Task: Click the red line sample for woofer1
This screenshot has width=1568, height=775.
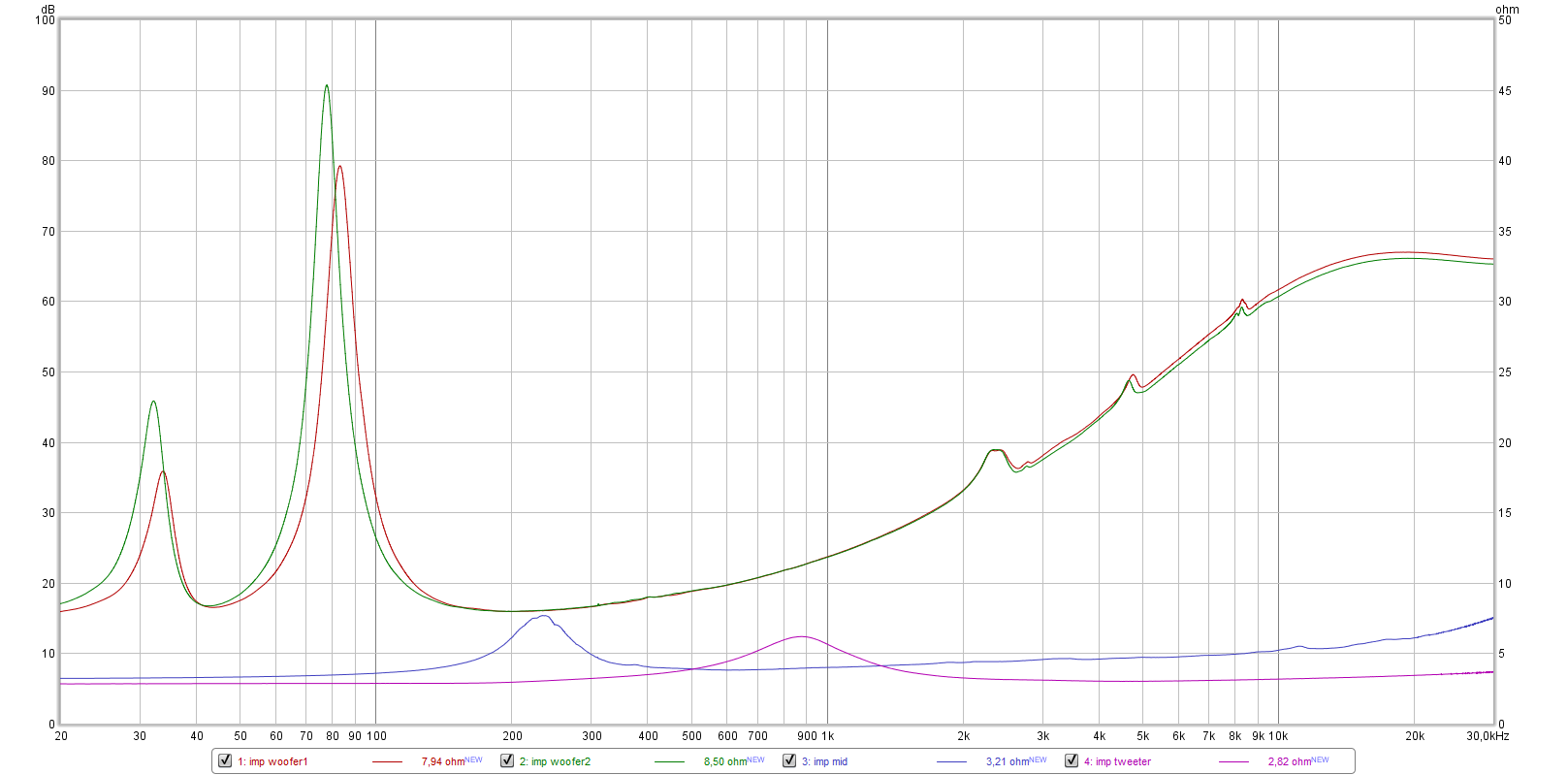Action: [x=387, y=762]
